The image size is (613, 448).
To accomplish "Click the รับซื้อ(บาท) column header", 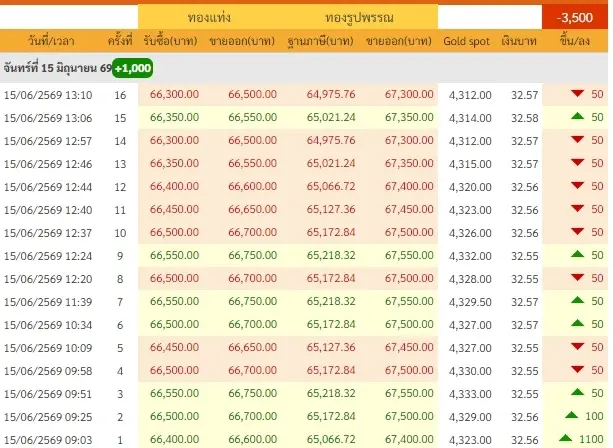I will 170,41.
